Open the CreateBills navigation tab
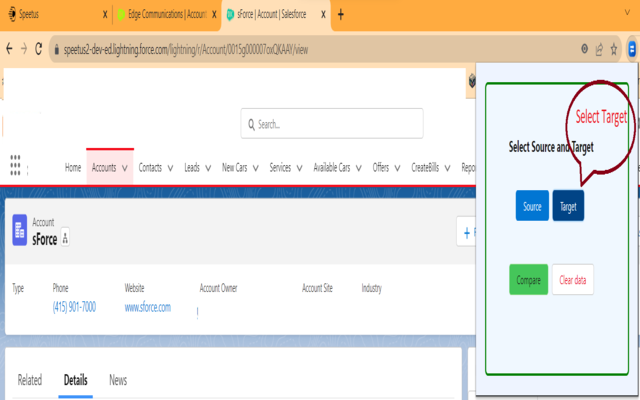The width and height of the screenshot is (640, 400). [x=425, y=167]
